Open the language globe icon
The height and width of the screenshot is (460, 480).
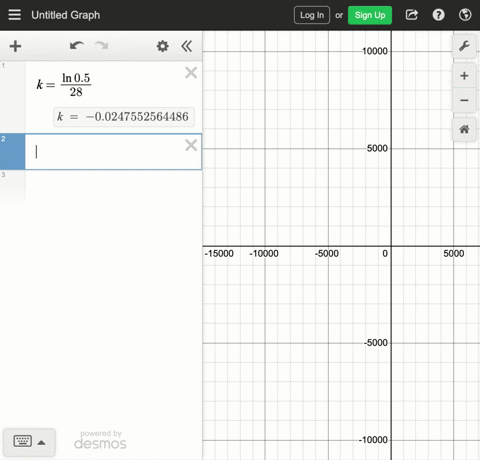click(465, 15)
